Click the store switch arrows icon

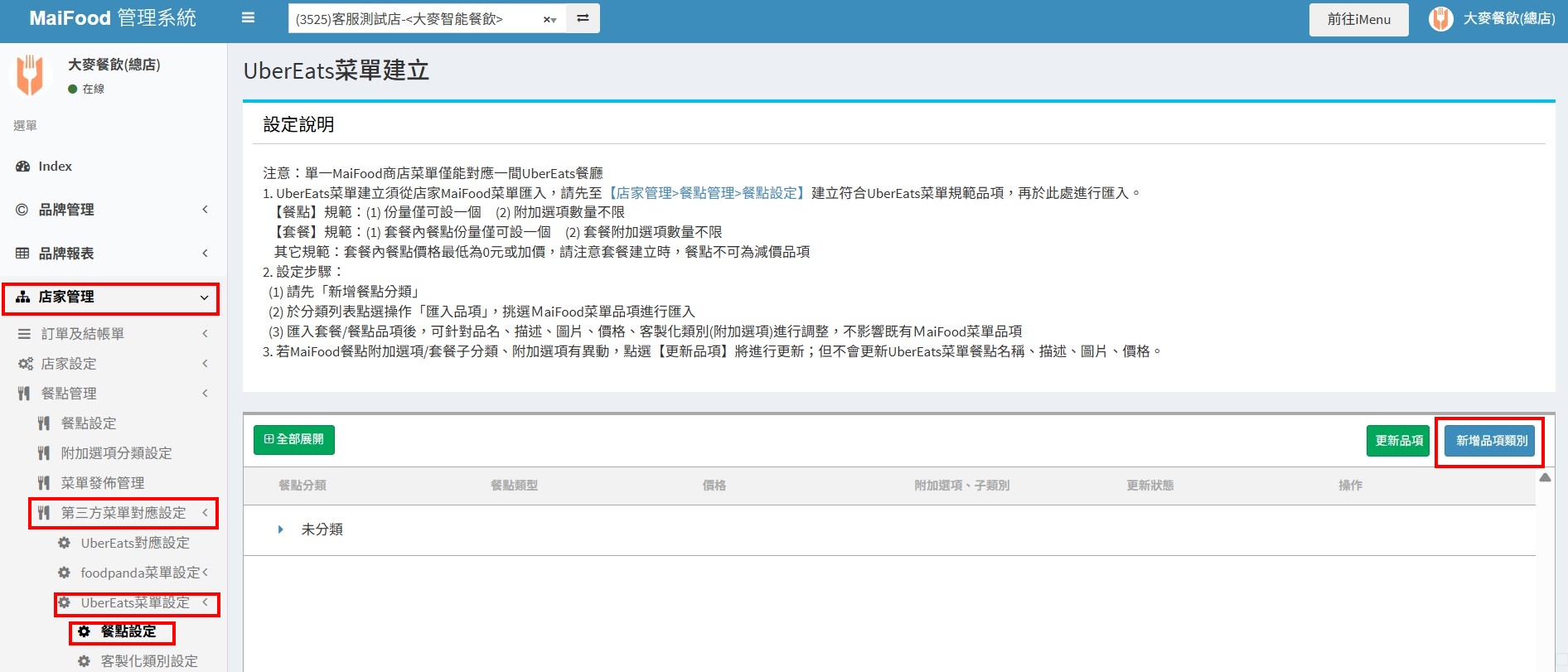pyautogui.click(x=583, y=18)
